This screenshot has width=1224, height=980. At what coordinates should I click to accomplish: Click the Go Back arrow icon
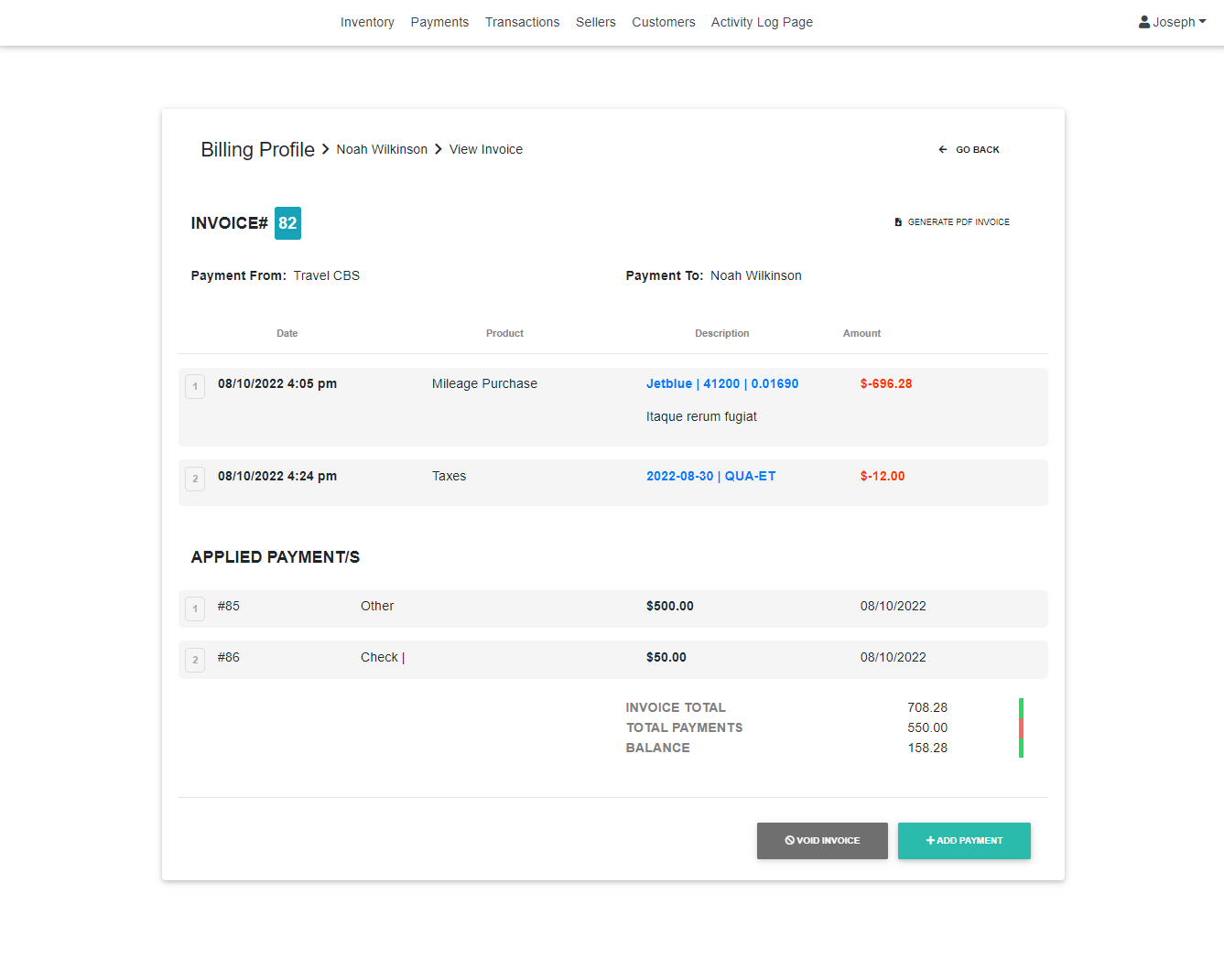pos(943,150)
